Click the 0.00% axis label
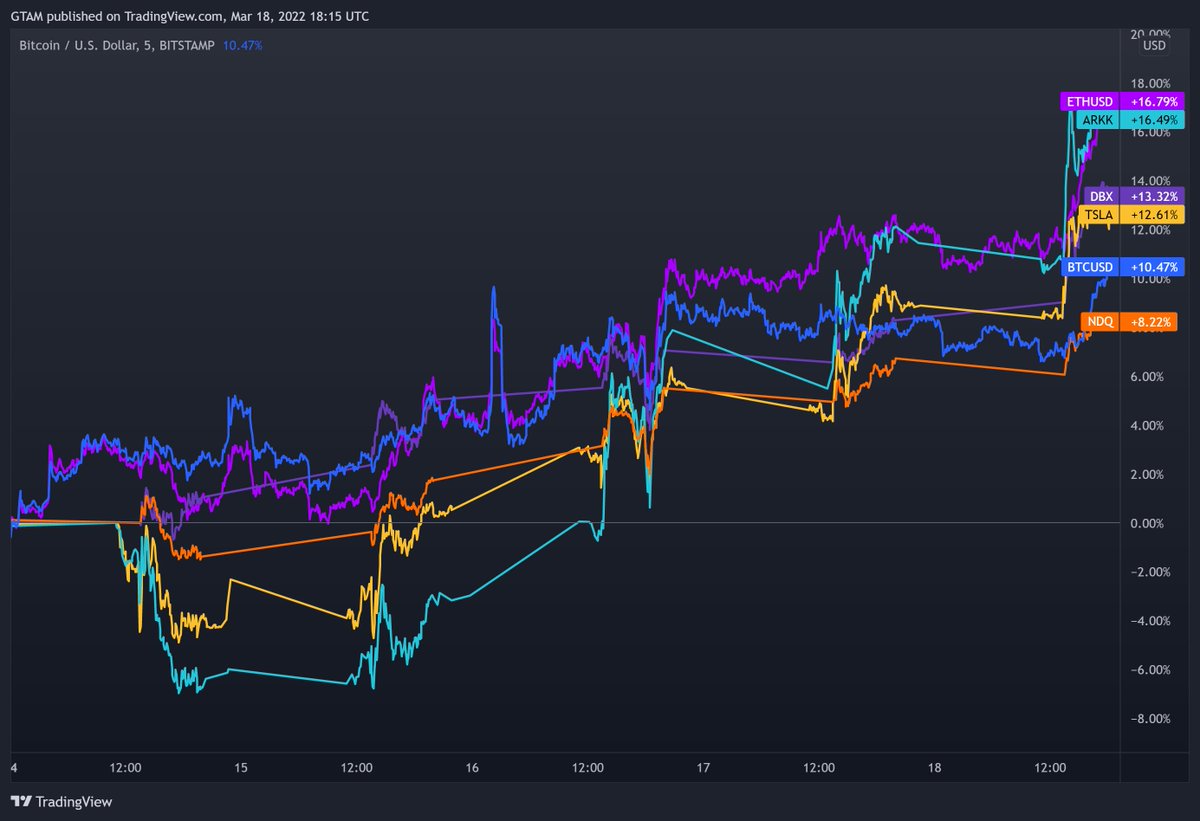 [1149, 523]
